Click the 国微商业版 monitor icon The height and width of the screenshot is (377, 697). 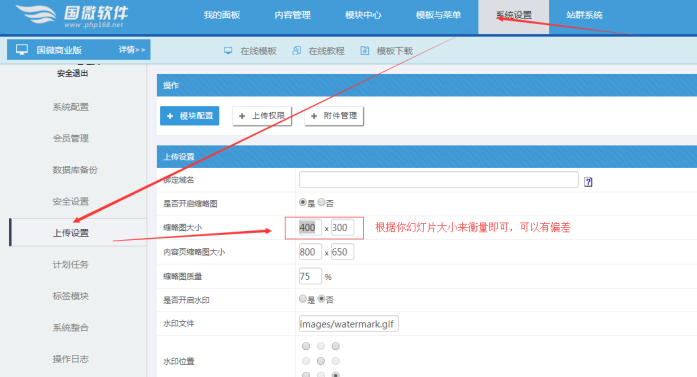click(x=22, y=49)
